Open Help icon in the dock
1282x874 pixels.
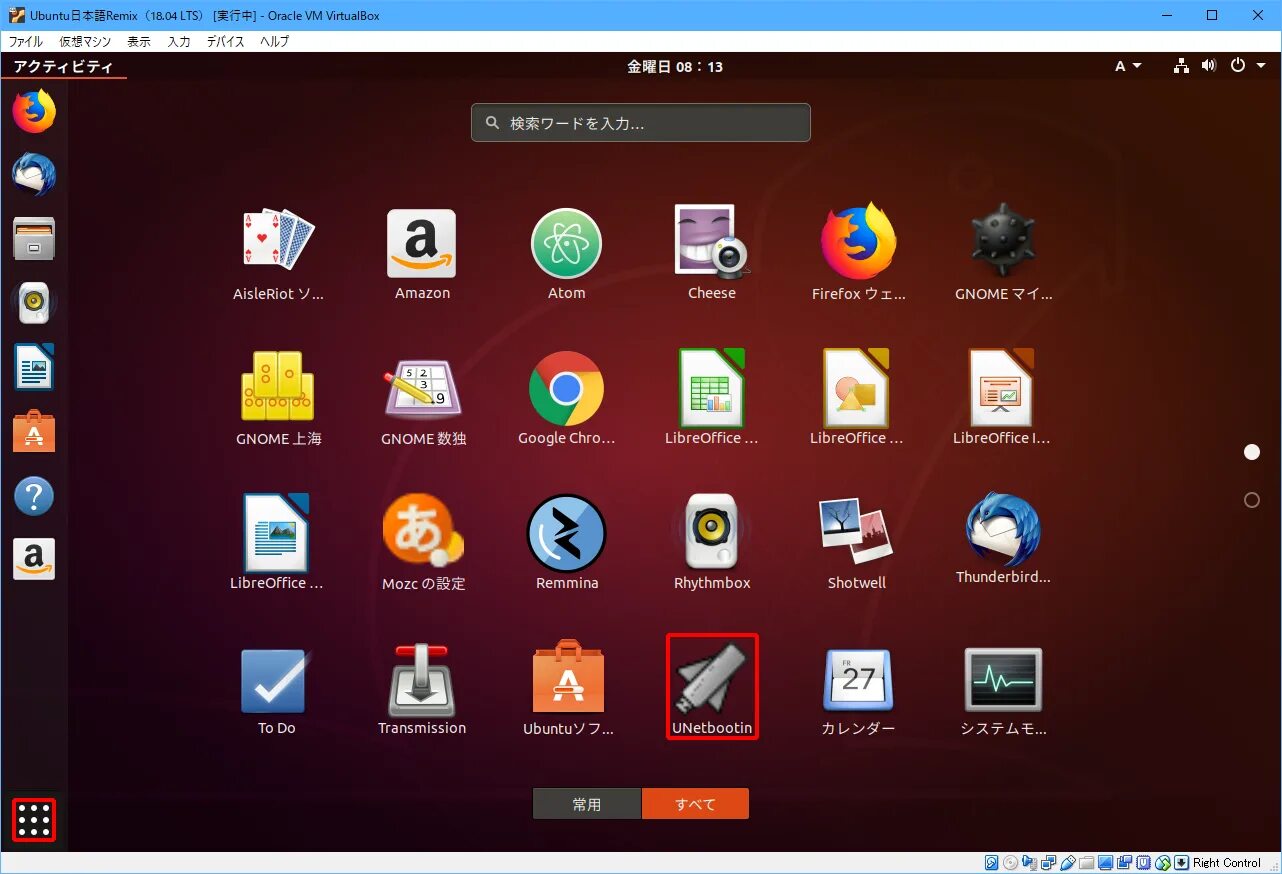pyautogui.click(x=34, y=496)
